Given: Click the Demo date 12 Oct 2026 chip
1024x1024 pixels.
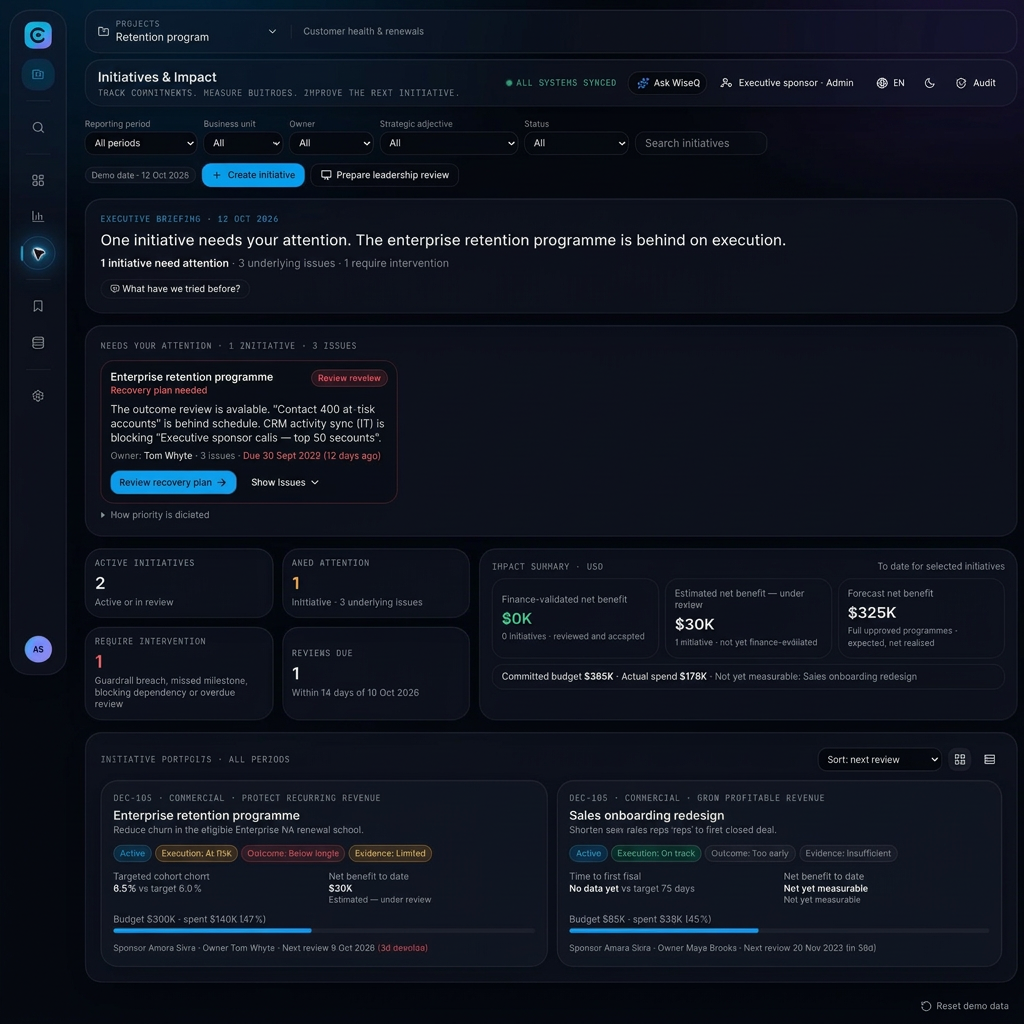Looking at the screenshot, I should coord(140,175).
